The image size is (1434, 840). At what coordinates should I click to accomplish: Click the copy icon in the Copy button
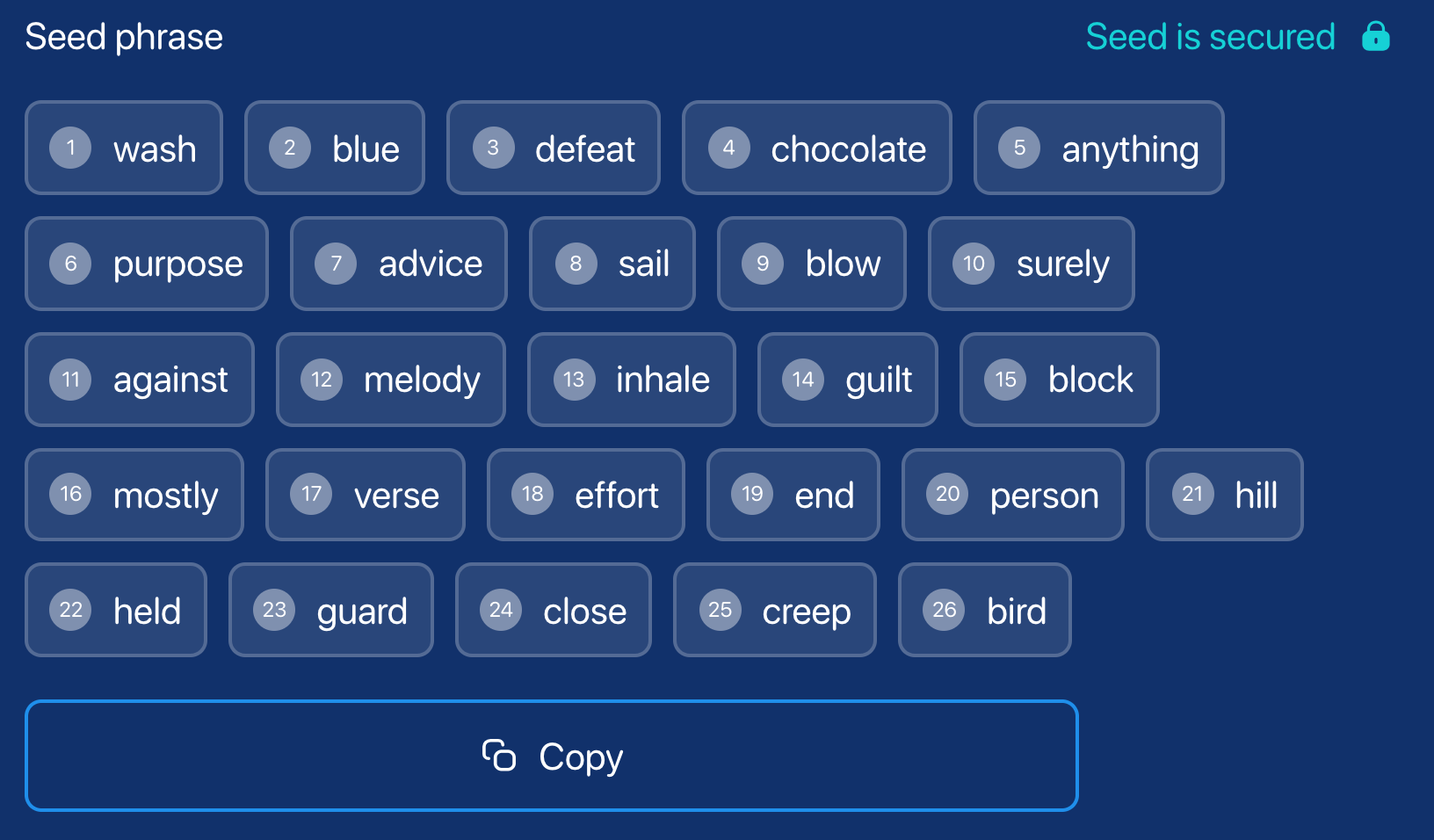pos(499,756)
